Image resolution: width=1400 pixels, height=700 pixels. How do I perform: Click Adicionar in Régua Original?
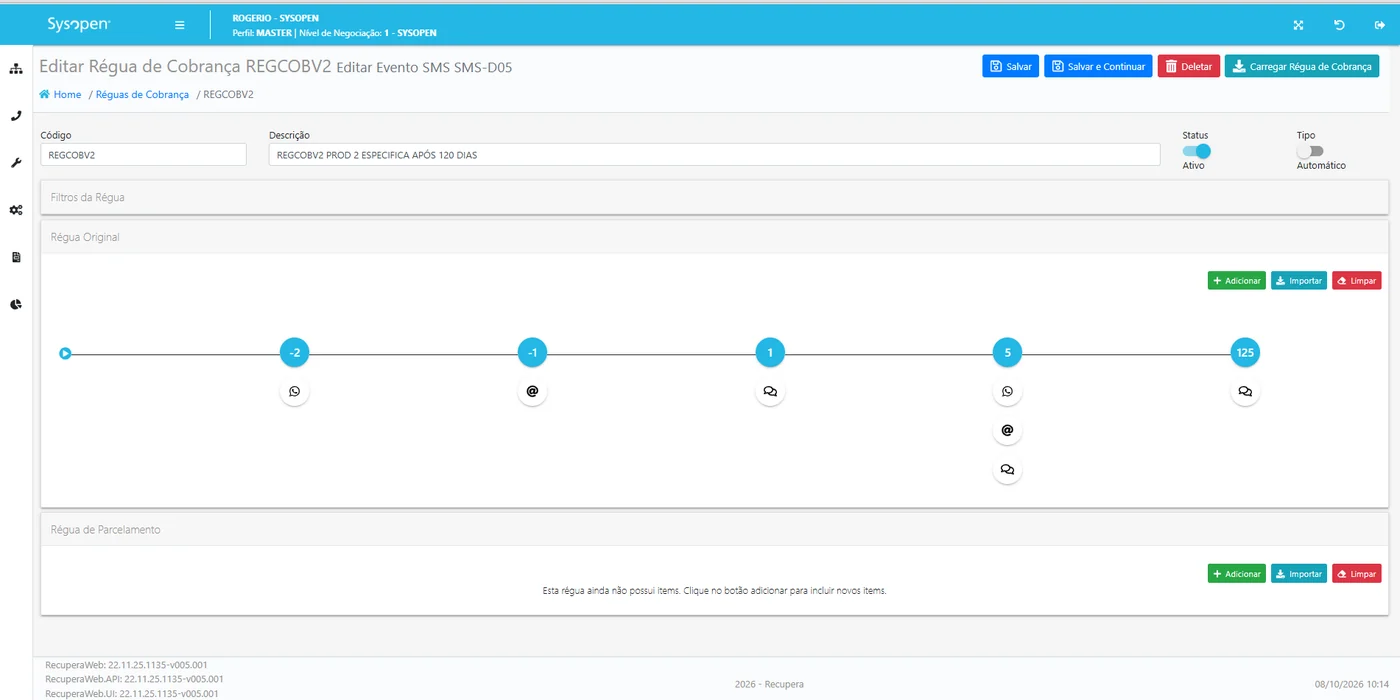pos(1237,281)
